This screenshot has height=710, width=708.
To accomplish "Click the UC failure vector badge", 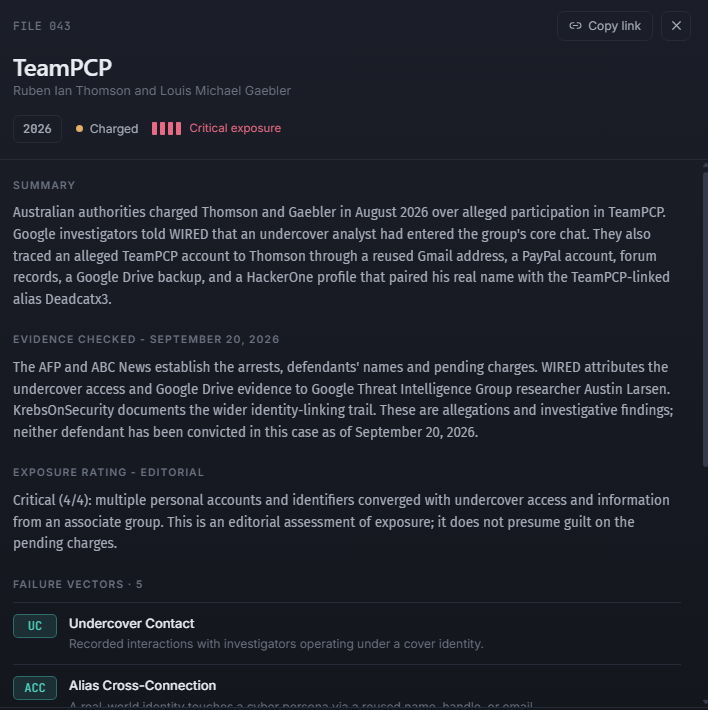I will tap(35, 626).
